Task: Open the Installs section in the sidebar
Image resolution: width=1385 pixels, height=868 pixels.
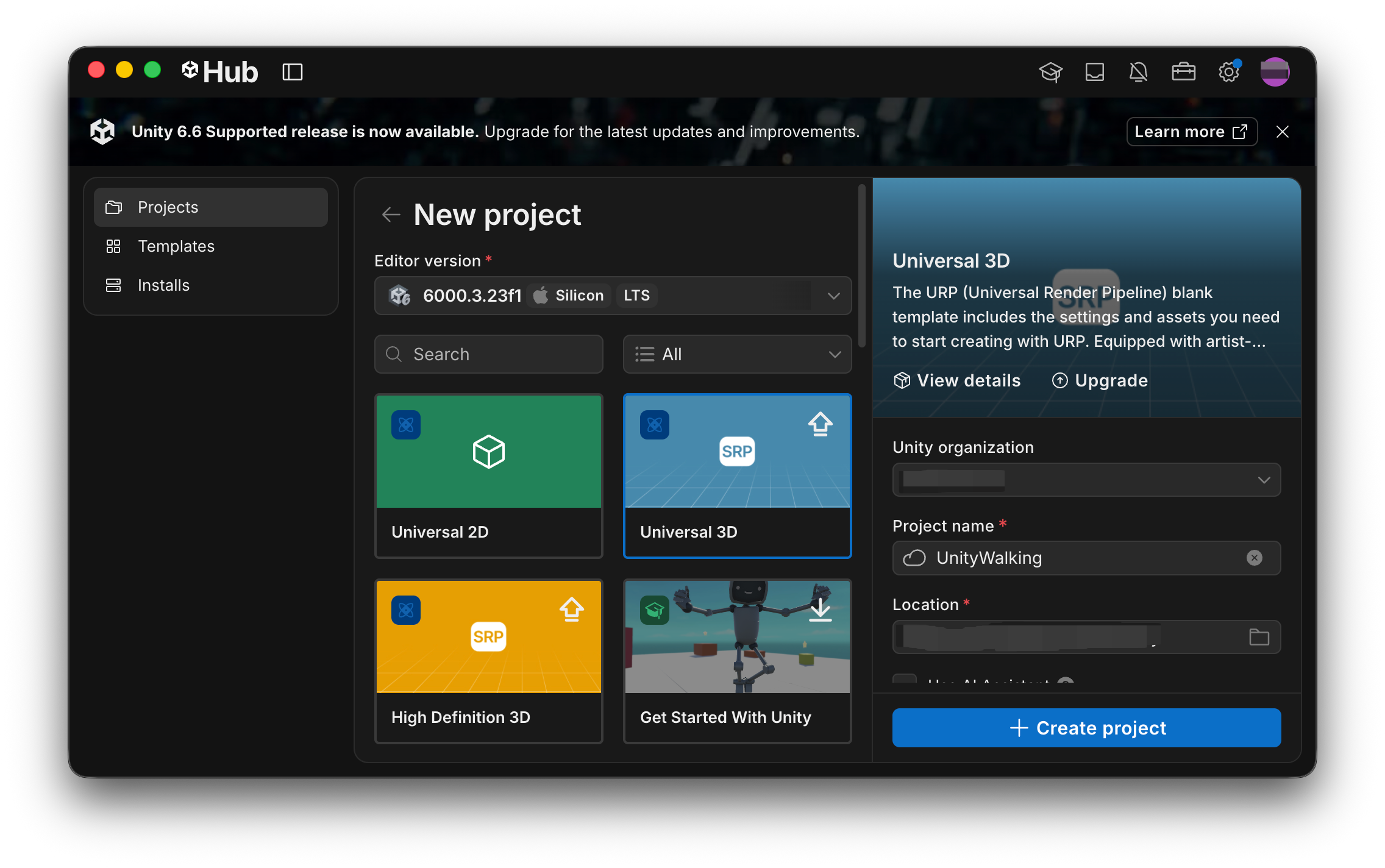Action: click(210, 285)
